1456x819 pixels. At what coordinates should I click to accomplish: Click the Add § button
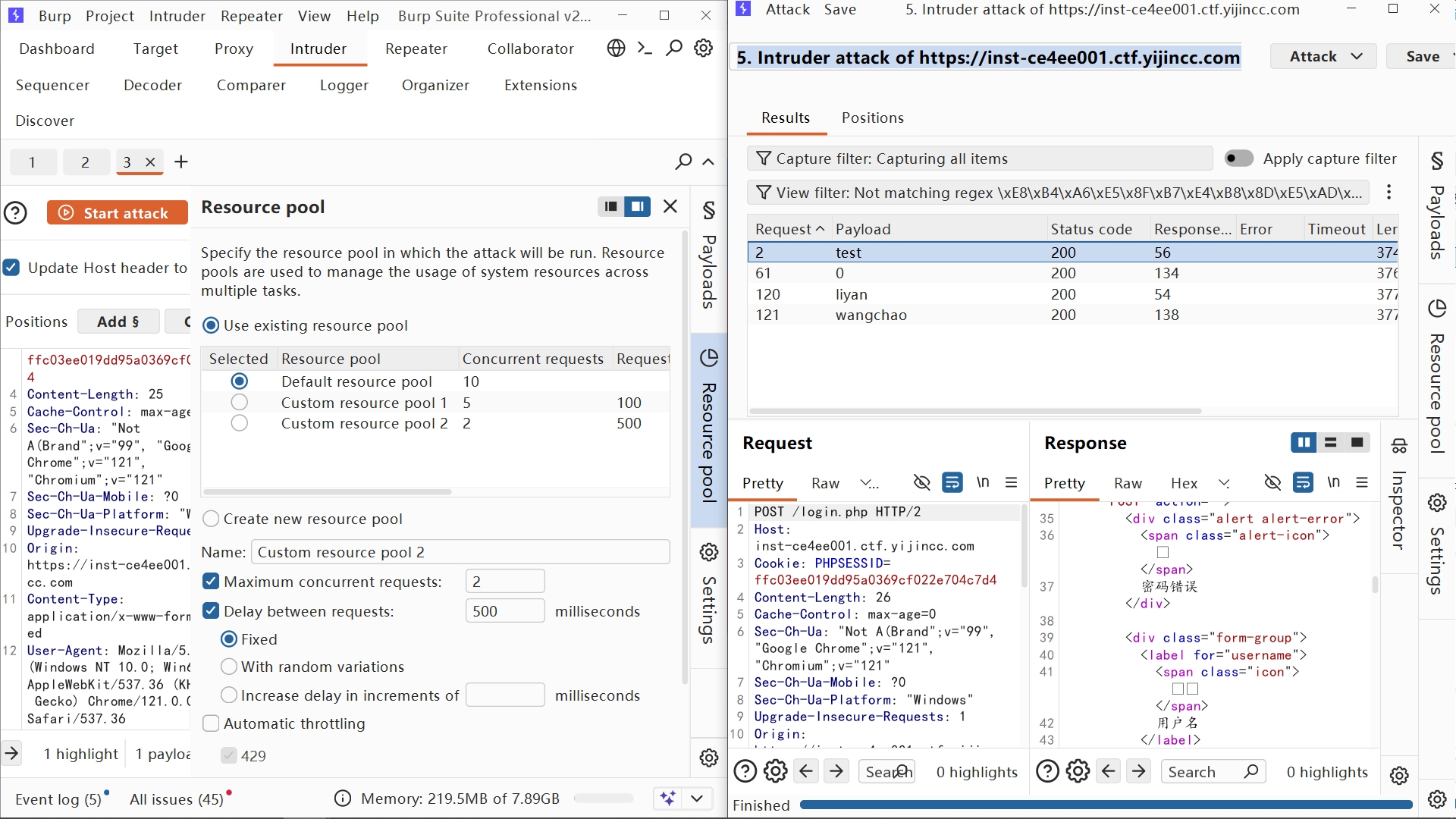click(x=118, y=322)
